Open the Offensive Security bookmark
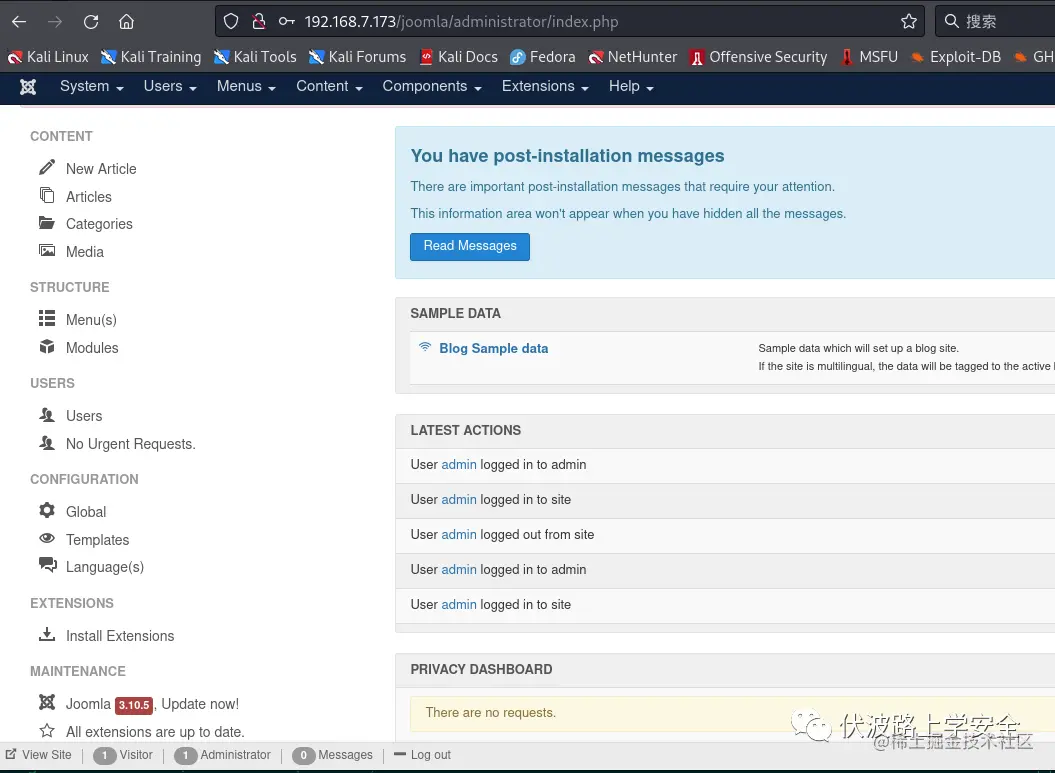 [758, 57]
